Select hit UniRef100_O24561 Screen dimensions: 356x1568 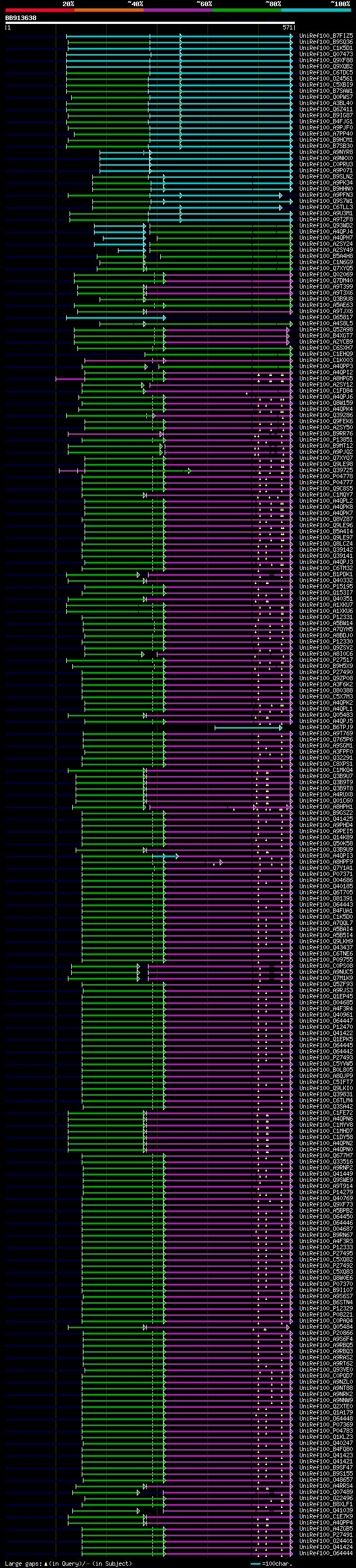(x=326, y=78)
